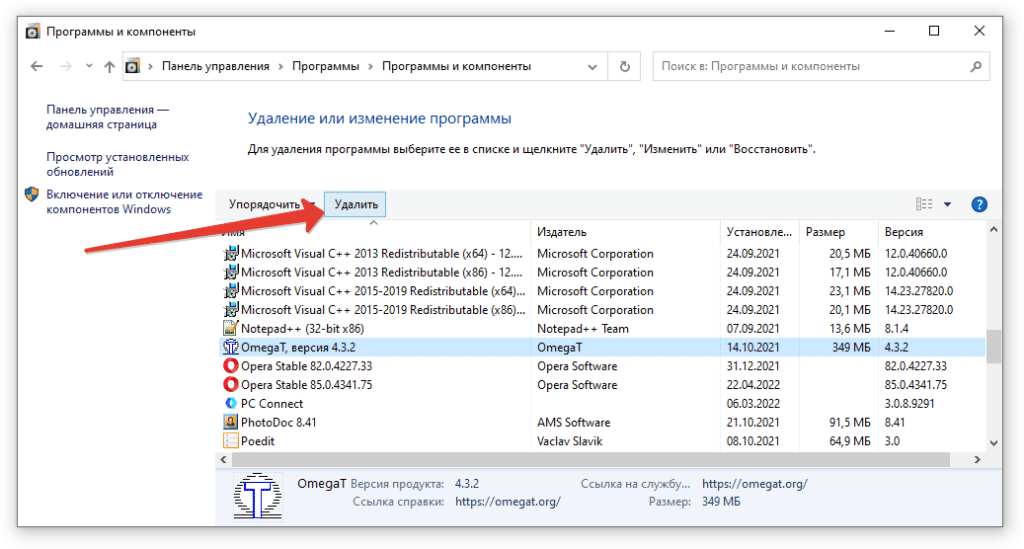Select Visual C++ 2015-2019 Redistributable (x86) icon
Screen dimensions: 1024x549
click(231, 310)
